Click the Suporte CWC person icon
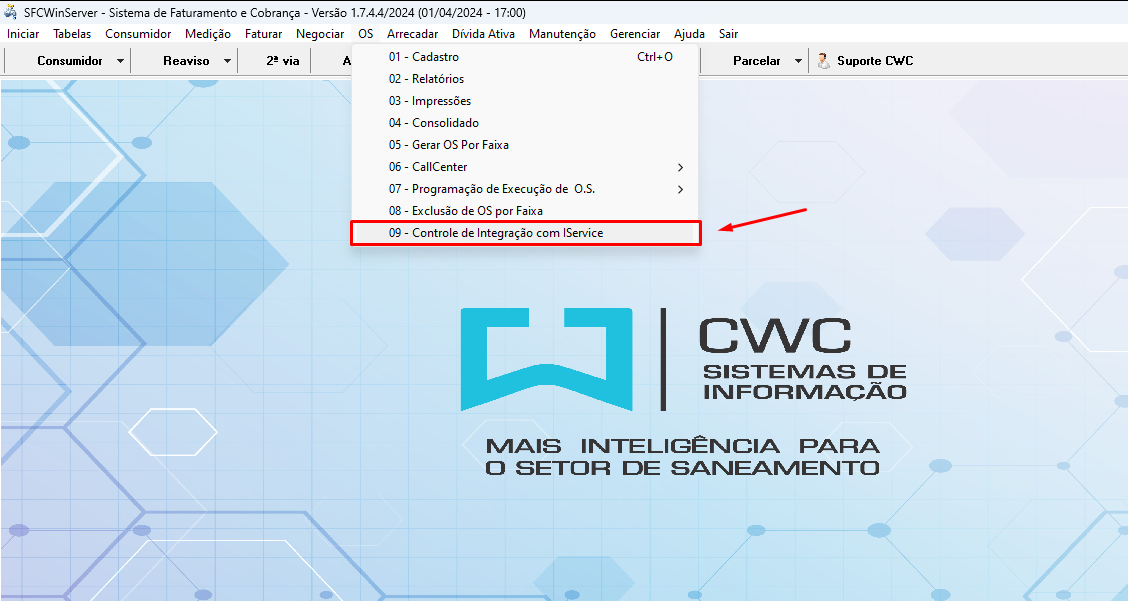1128x601 pixels. tap(823, 61)
